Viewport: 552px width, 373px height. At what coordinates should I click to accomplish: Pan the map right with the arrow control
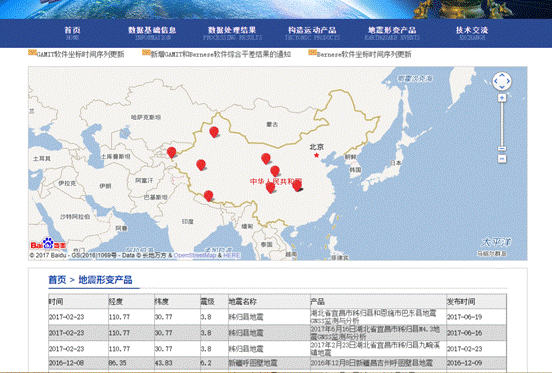coord(508,81)
